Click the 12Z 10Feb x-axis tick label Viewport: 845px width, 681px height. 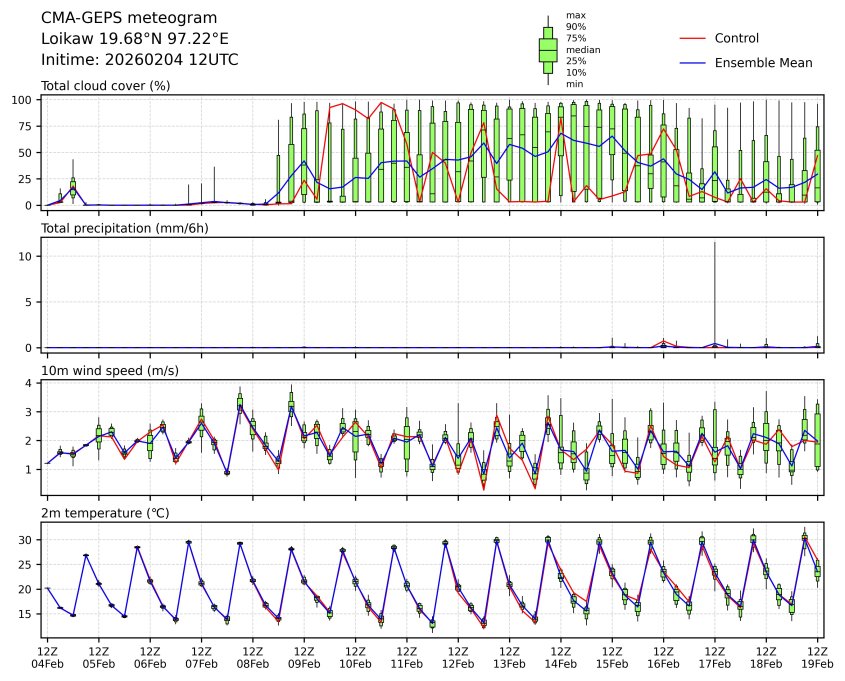pyautogui.click(x=356, y=657)
